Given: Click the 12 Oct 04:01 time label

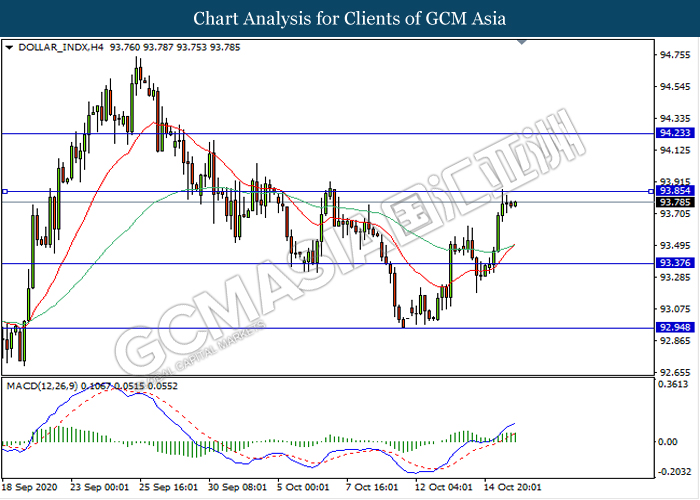Looking at the screenshot, I should click(x=443, y=487).
